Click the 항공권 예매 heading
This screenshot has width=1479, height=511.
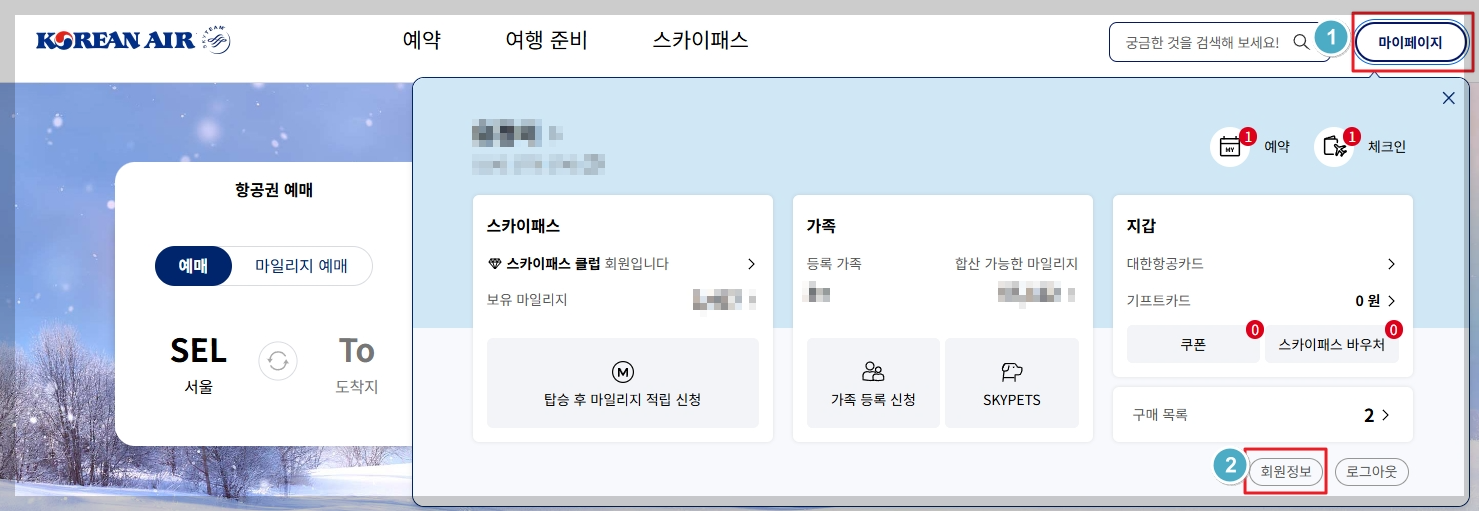(273, 189)
